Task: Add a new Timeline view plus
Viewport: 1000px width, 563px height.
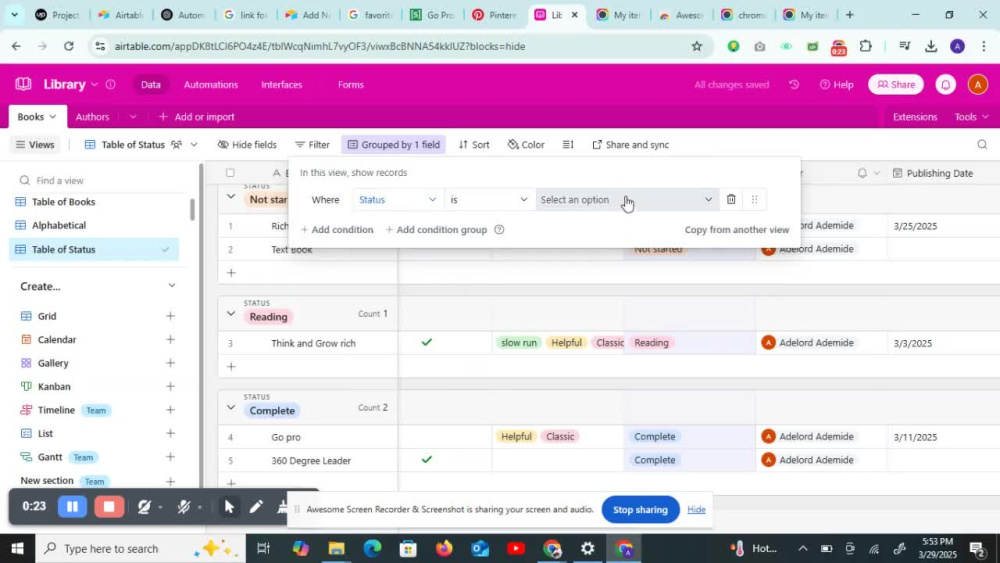Action: [x=170, y=410]
